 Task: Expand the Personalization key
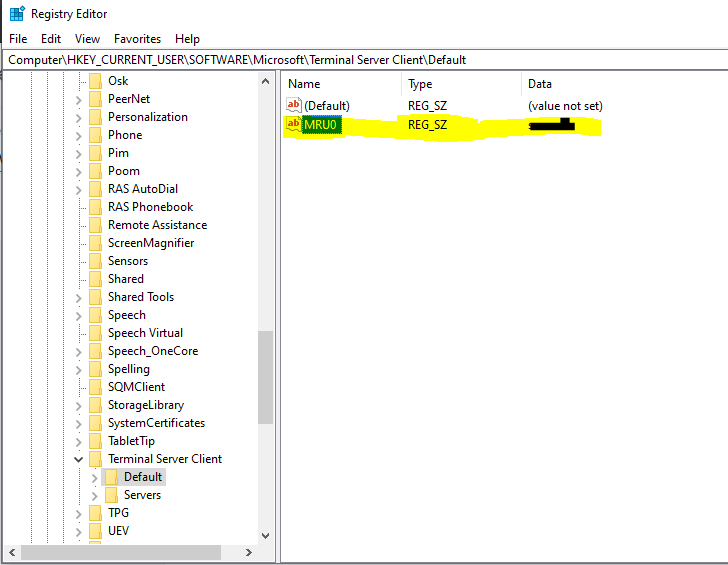point(78,118)
